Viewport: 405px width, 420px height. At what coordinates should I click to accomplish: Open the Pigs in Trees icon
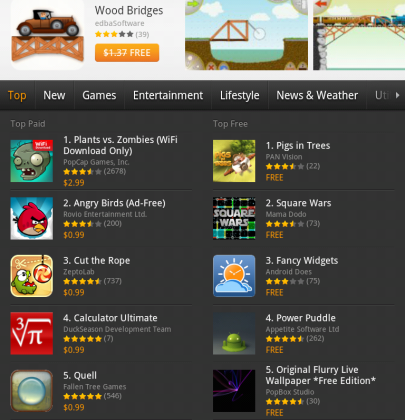(234, 161)
